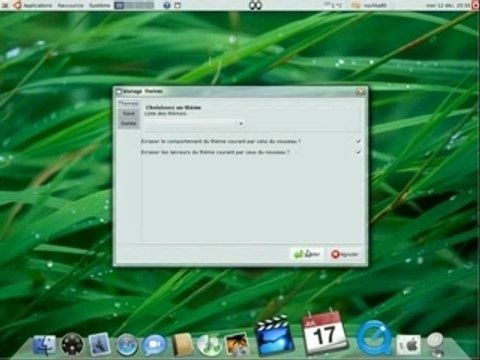Select the Delete tab in dialog
The height and width of the screenshot is (360, 480).
point(129,123)
